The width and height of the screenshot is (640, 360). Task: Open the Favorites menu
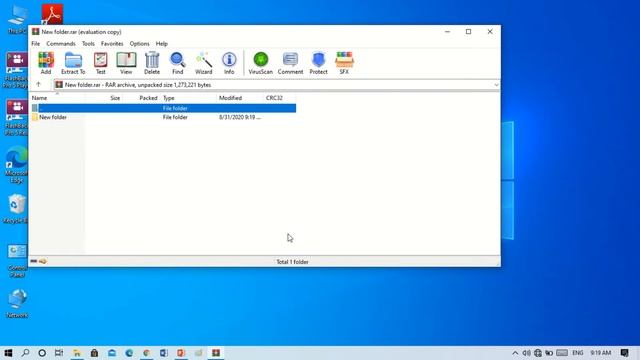[112, 43]
